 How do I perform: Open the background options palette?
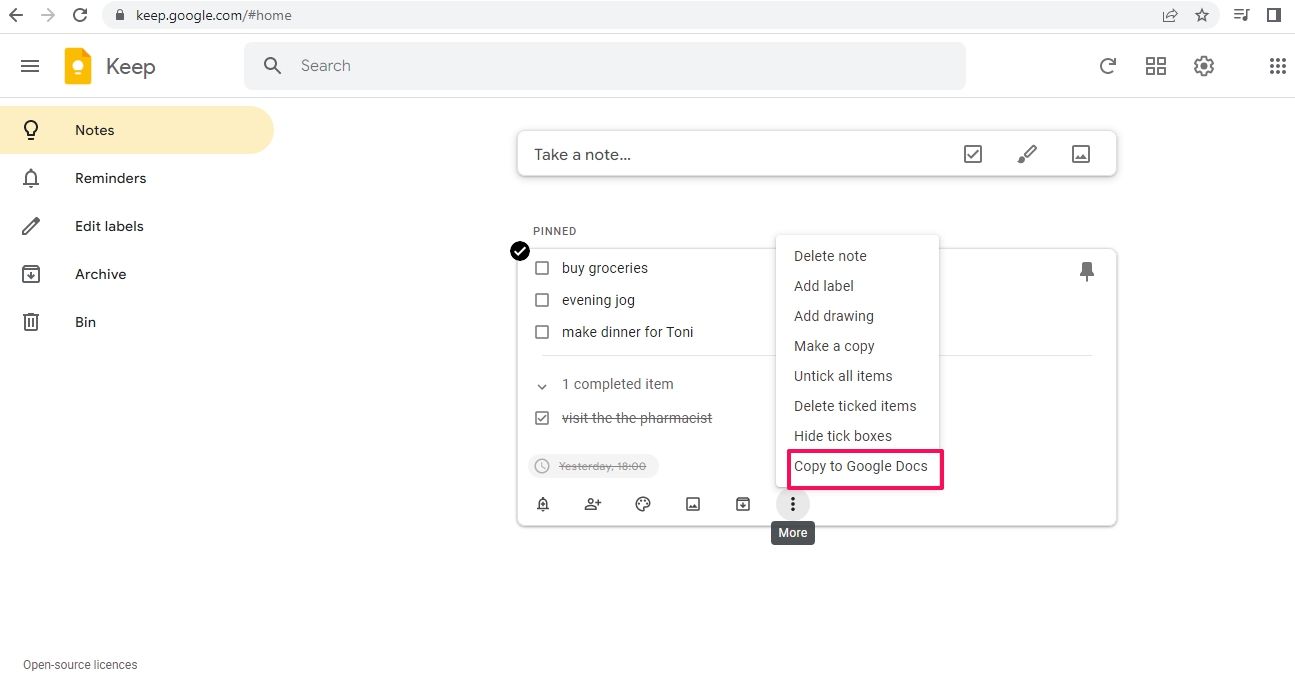(643, 504)
